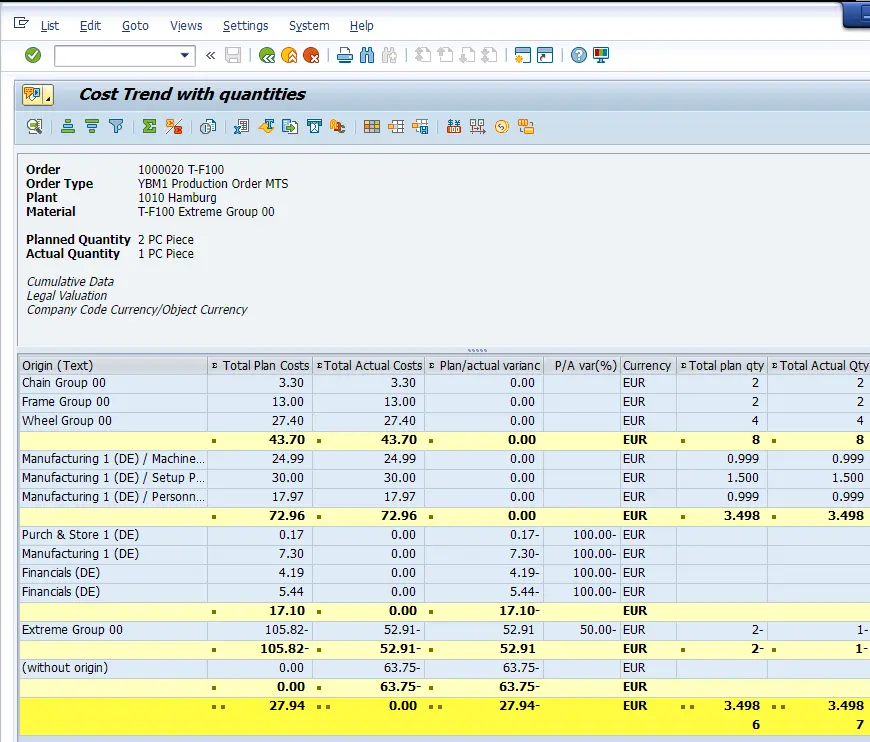
Task: Click the Total Plan Costs column header
Action: pyautogui.click(x=265, y=365)
